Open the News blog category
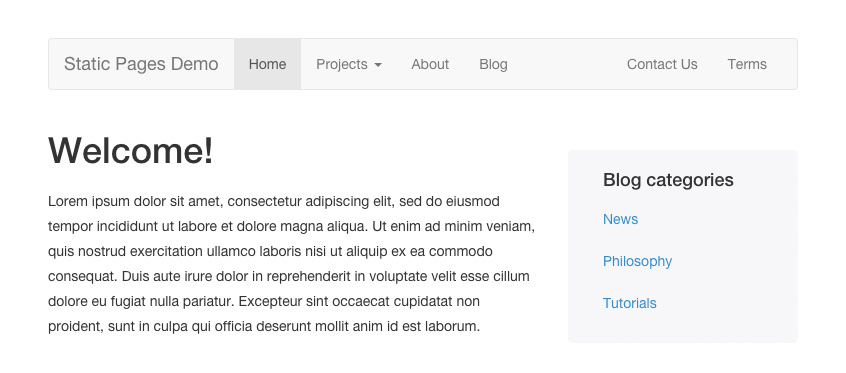The height and width of the screenshot is (373, 846). click(620, 219)
